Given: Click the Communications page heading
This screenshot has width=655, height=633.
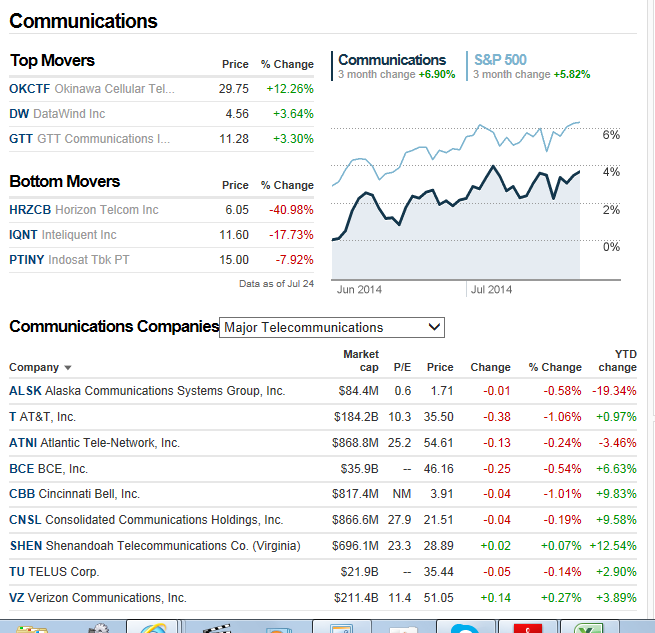Looking at the screenshot, I should point(83,21).
